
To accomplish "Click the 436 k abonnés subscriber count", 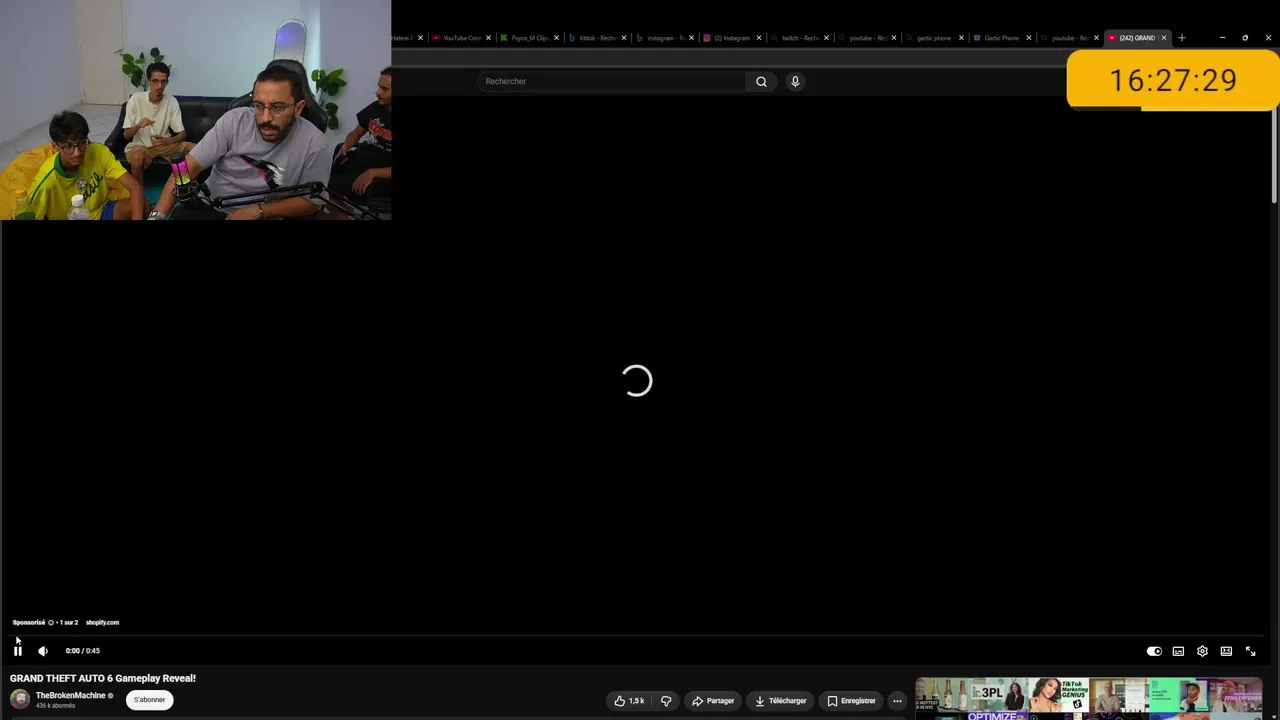I will 56,706.
